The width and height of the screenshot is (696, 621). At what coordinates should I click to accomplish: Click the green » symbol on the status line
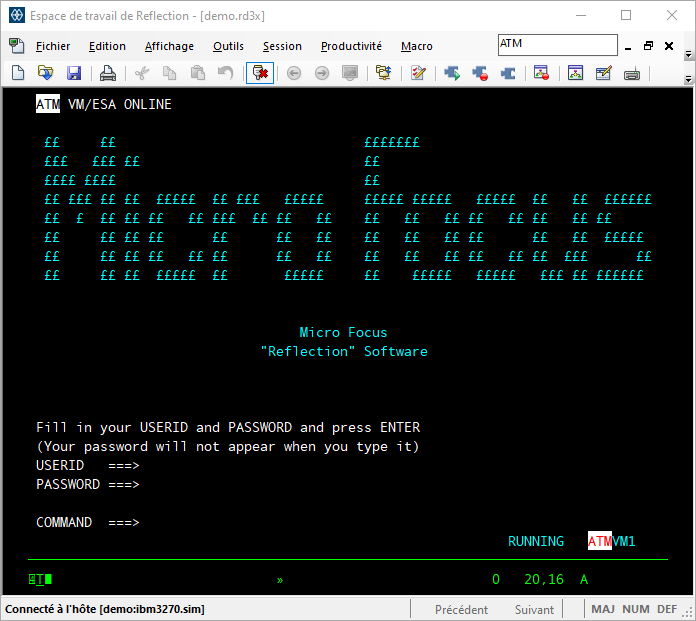pyautogui.click(x=280, y=580)
